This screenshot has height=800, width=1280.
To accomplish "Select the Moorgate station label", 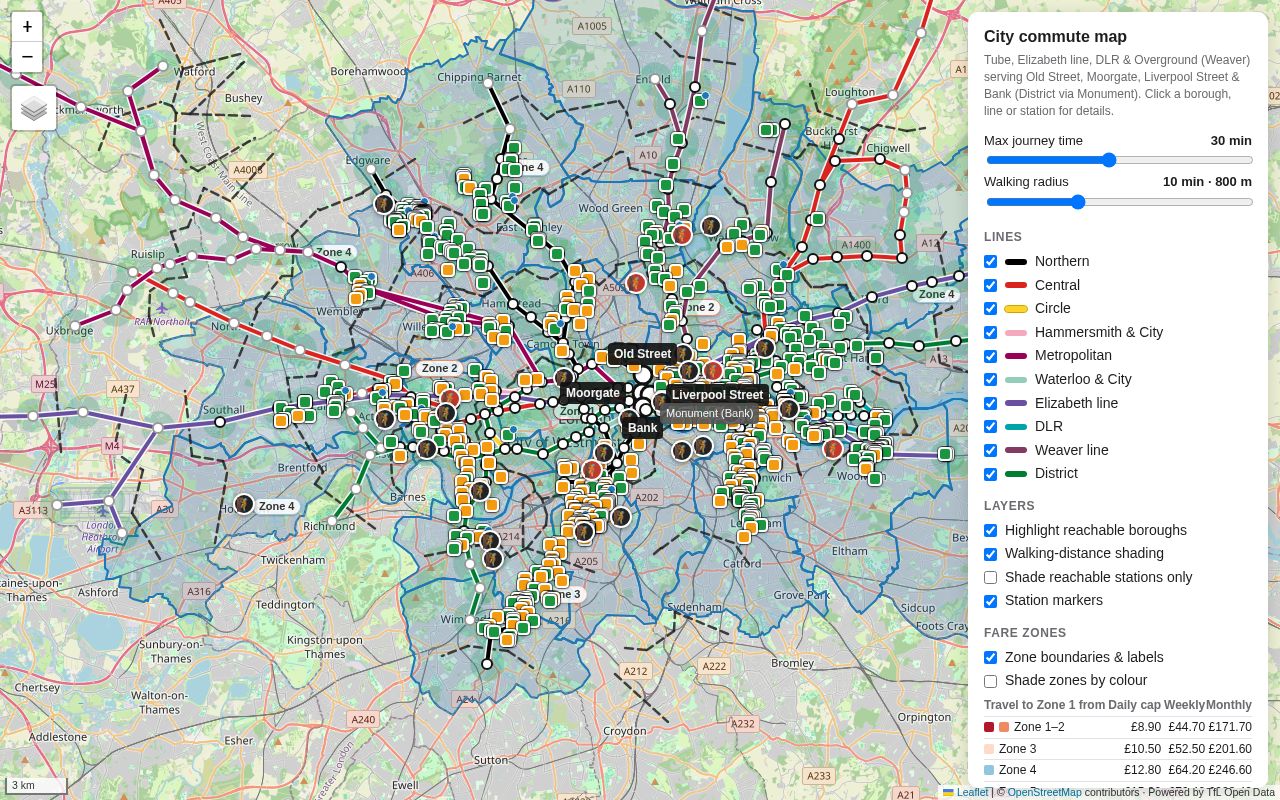I will click(x=593, y=393).
